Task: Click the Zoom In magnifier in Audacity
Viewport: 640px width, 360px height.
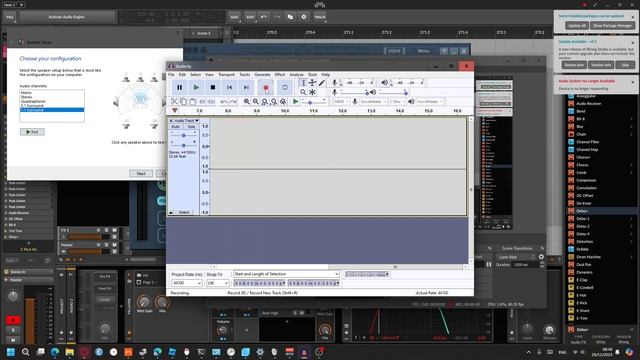Action: tap(247, 102)
